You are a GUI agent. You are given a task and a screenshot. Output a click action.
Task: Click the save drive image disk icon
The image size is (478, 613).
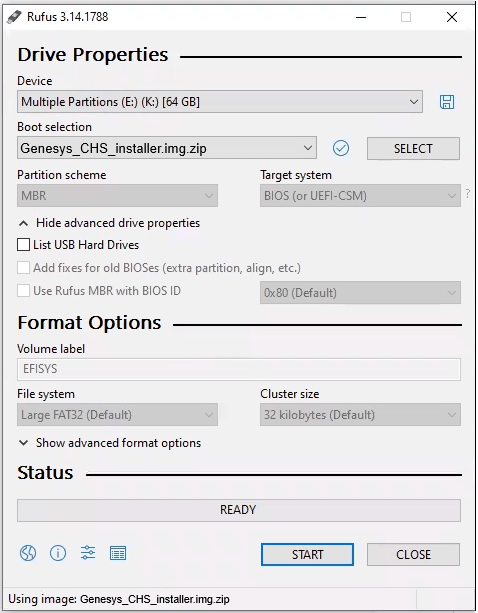tap(447, 102)
